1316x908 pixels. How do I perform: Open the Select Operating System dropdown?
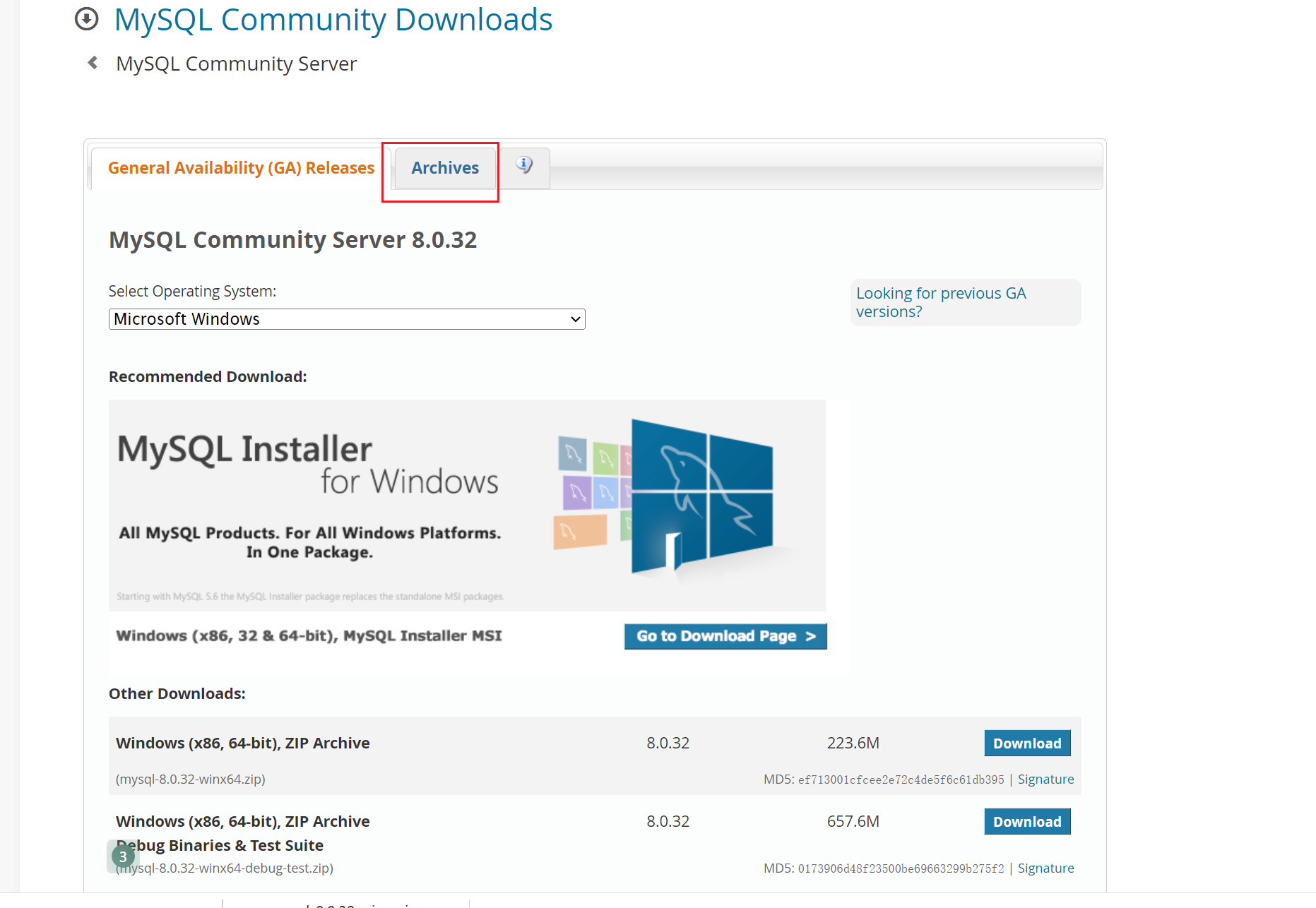[x=347, y=319]
